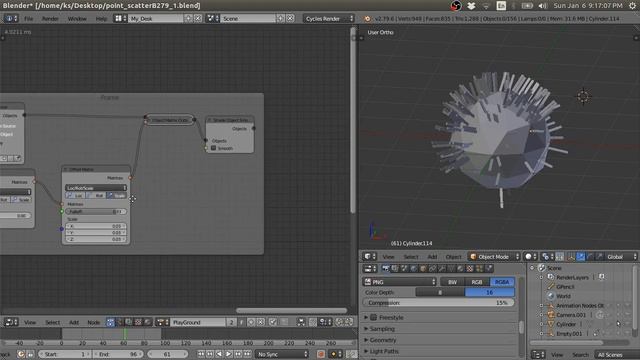Expand the Light Paths panel
Image resolution: width=640 pixels, height=360 pixels.
click(x=366, y=351)
